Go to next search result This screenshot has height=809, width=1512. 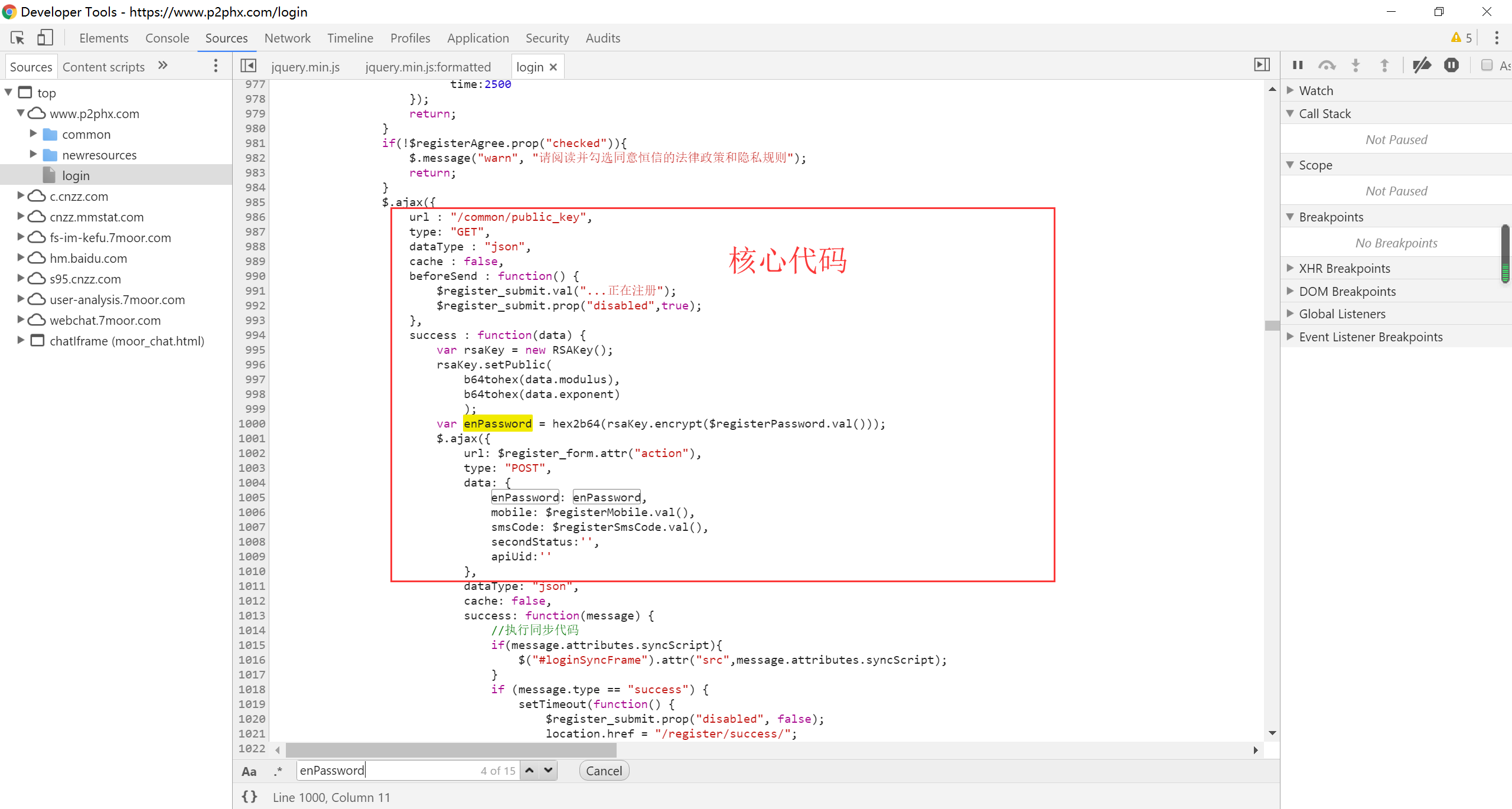[549, 770]
